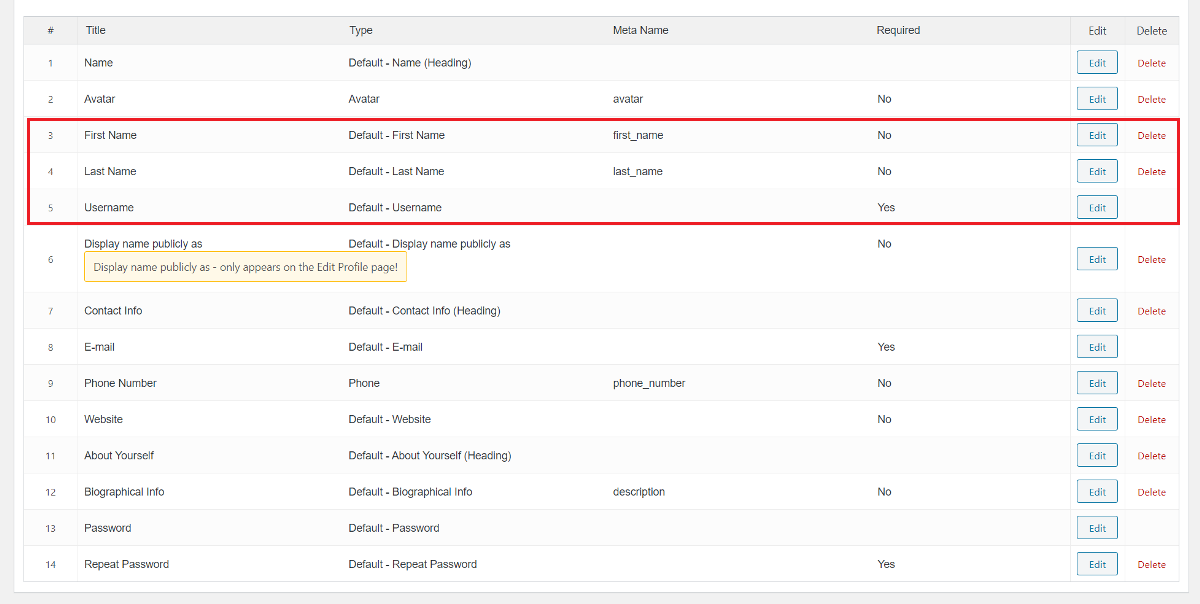Screen dimensions: 1200x604
Task: Click Edit button for Name row
Action: [x=1097, y=63]
